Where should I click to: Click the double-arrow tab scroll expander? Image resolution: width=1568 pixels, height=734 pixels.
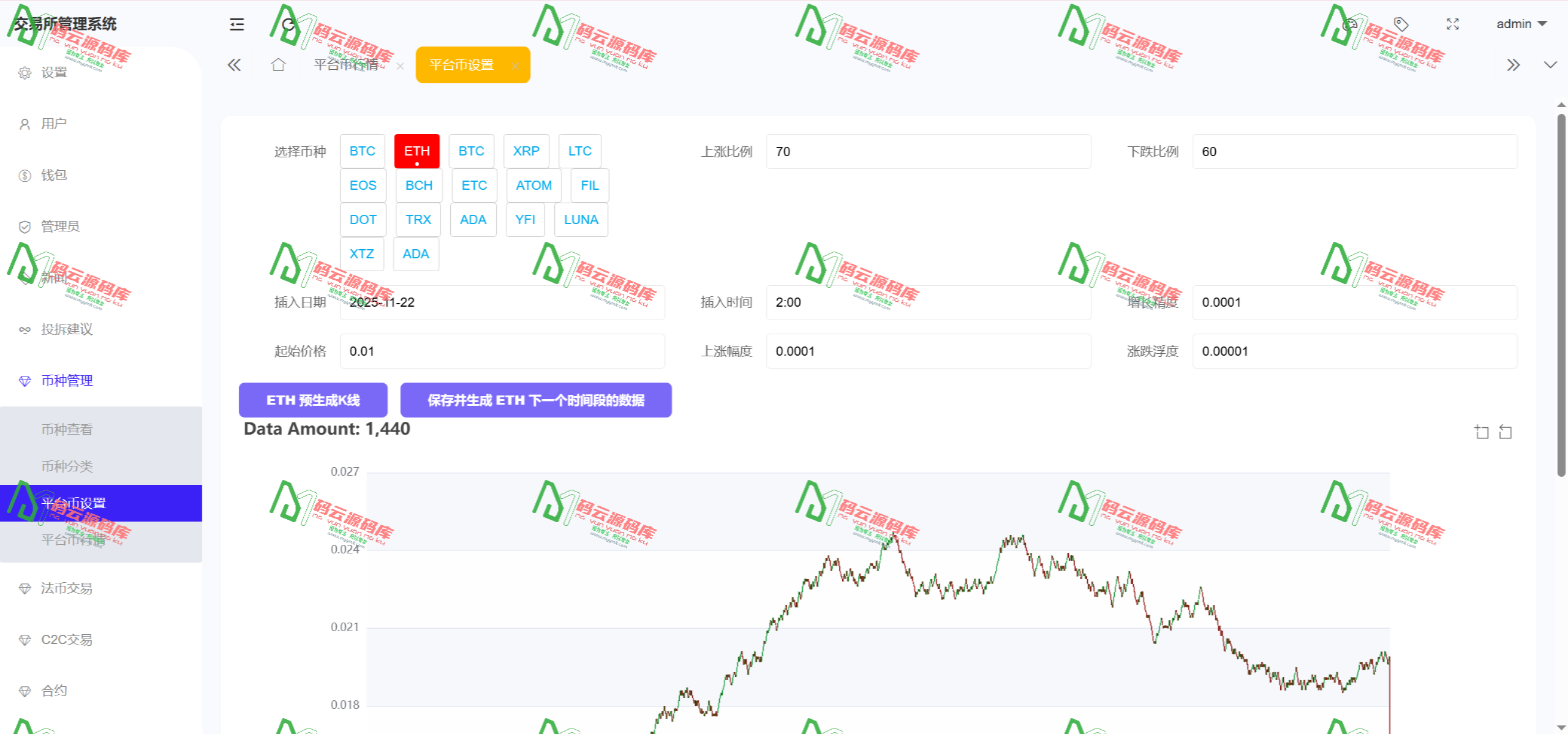(1513, 64)
